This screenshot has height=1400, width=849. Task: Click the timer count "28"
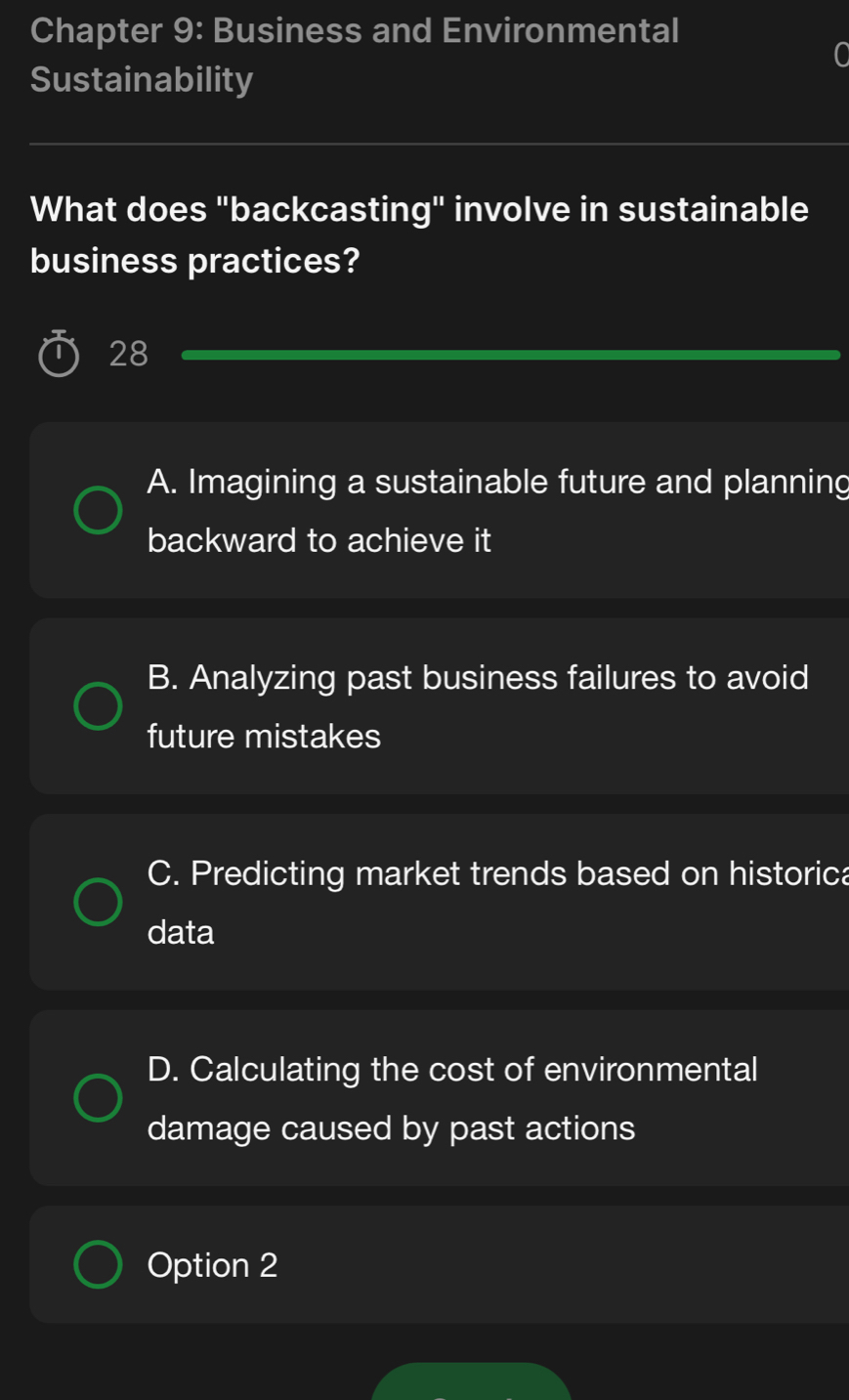[x=129, y=354]
